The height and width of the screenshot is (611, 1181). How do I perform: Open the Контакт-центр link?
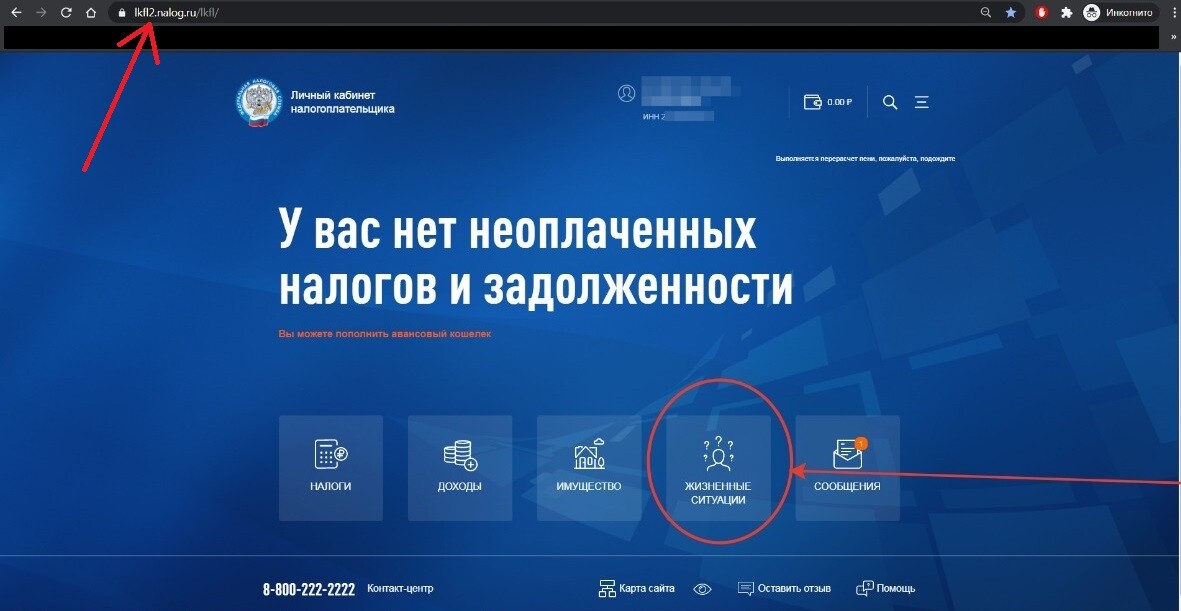400,588
